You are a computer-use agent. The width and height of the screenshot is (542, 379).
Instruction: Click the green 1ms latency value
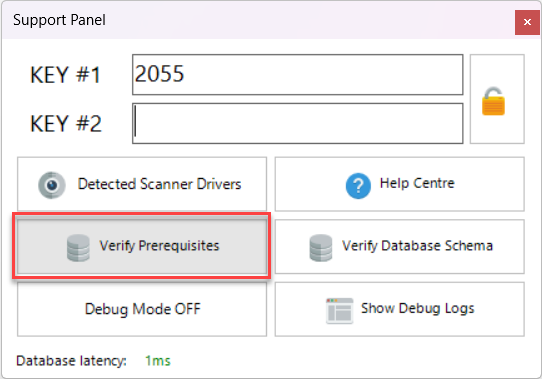(x=158, y=361)
